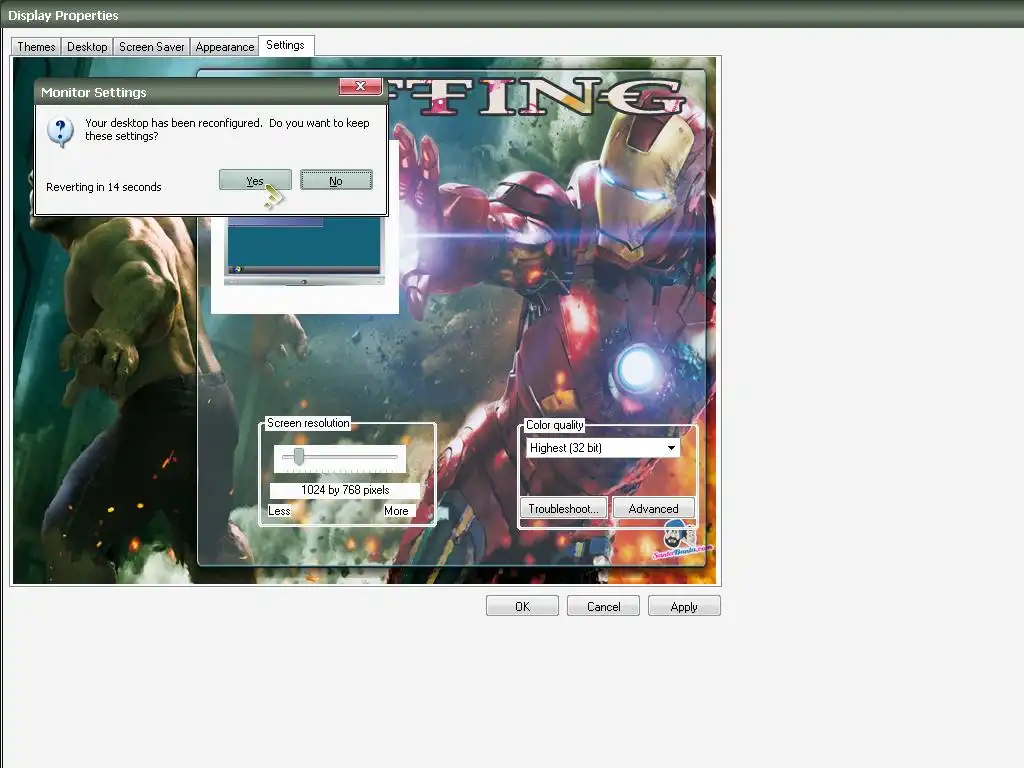Click the Color quality group label

[555, 425]
